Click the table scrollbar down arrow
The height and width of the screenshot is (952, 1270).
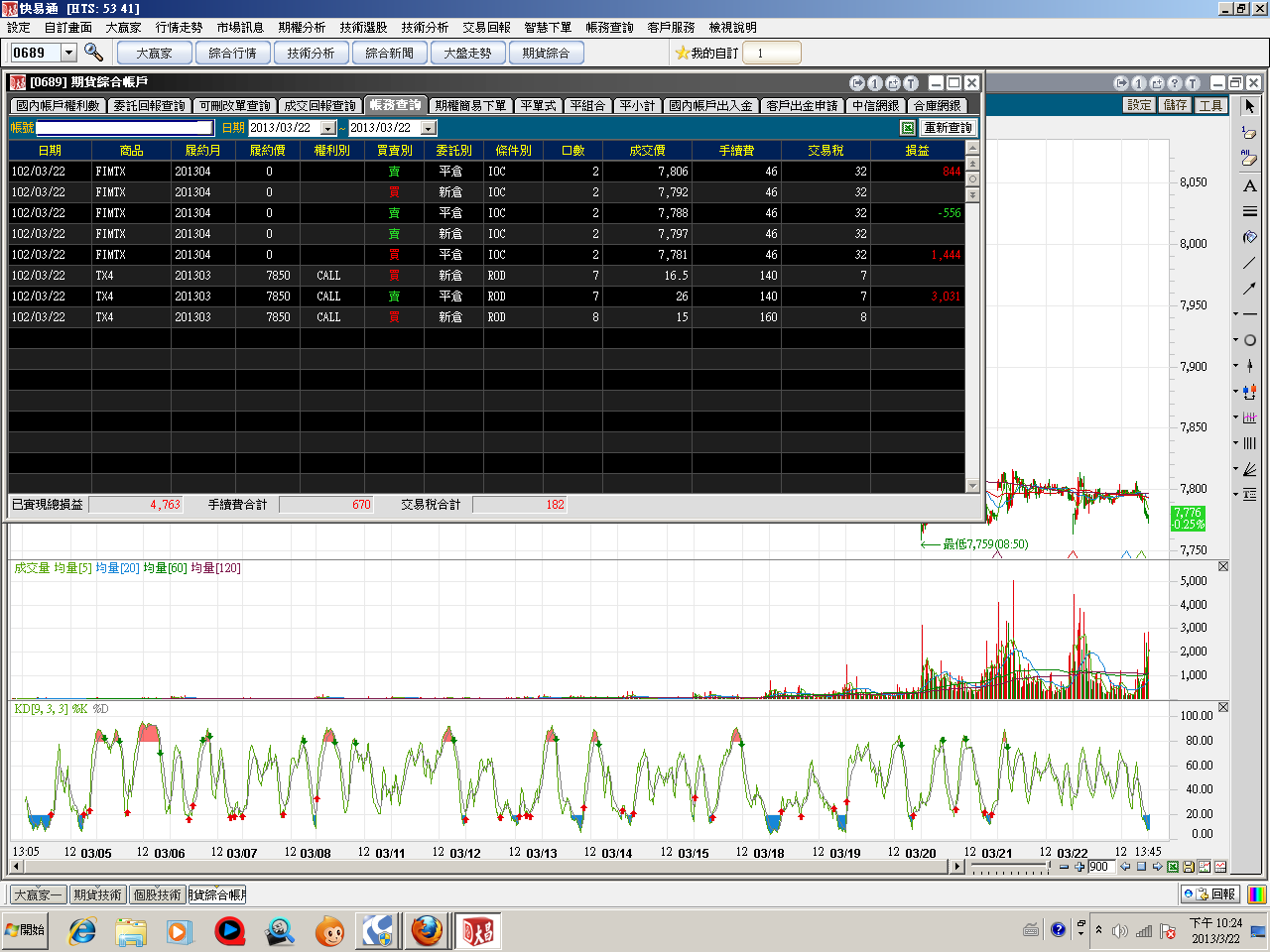(x=972, y=486)
